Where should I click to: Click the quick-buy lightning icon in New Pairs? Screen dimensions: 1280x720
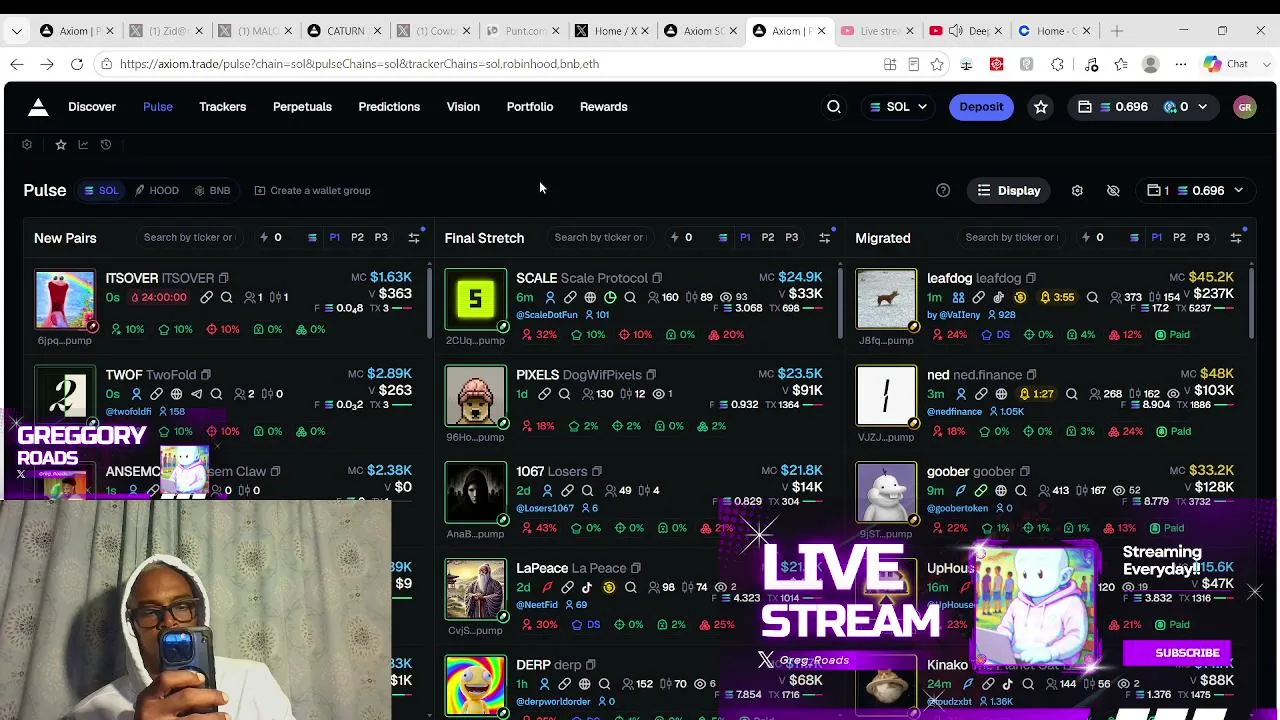click(x=264, y=238)
